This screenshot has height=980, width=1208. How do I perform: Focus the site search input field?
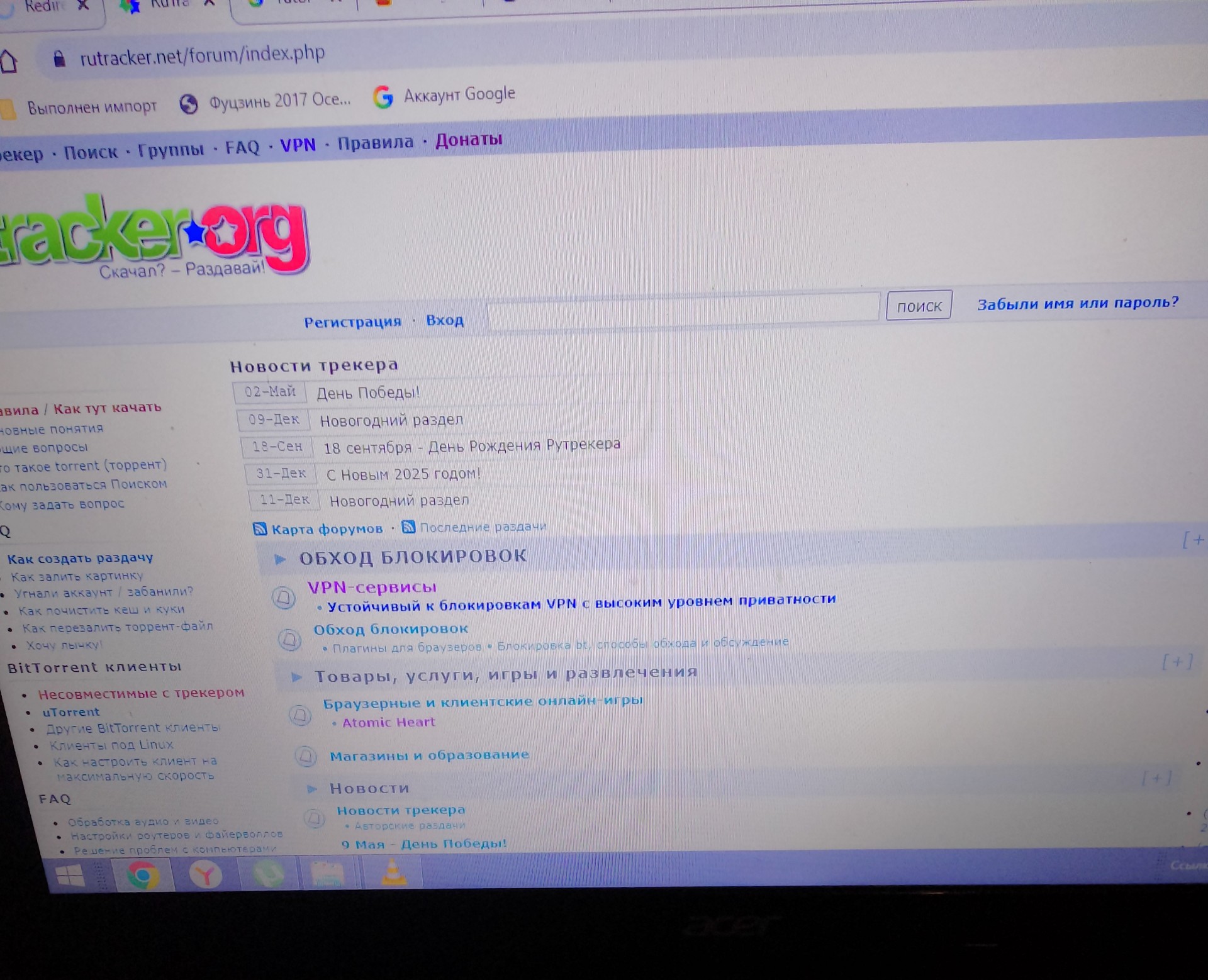click(x=684, y=311)
